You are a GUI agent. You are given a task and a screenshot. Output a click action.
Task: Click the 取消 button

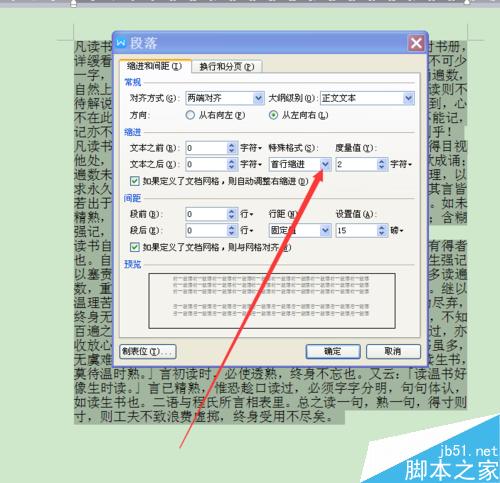pos(393,351)
